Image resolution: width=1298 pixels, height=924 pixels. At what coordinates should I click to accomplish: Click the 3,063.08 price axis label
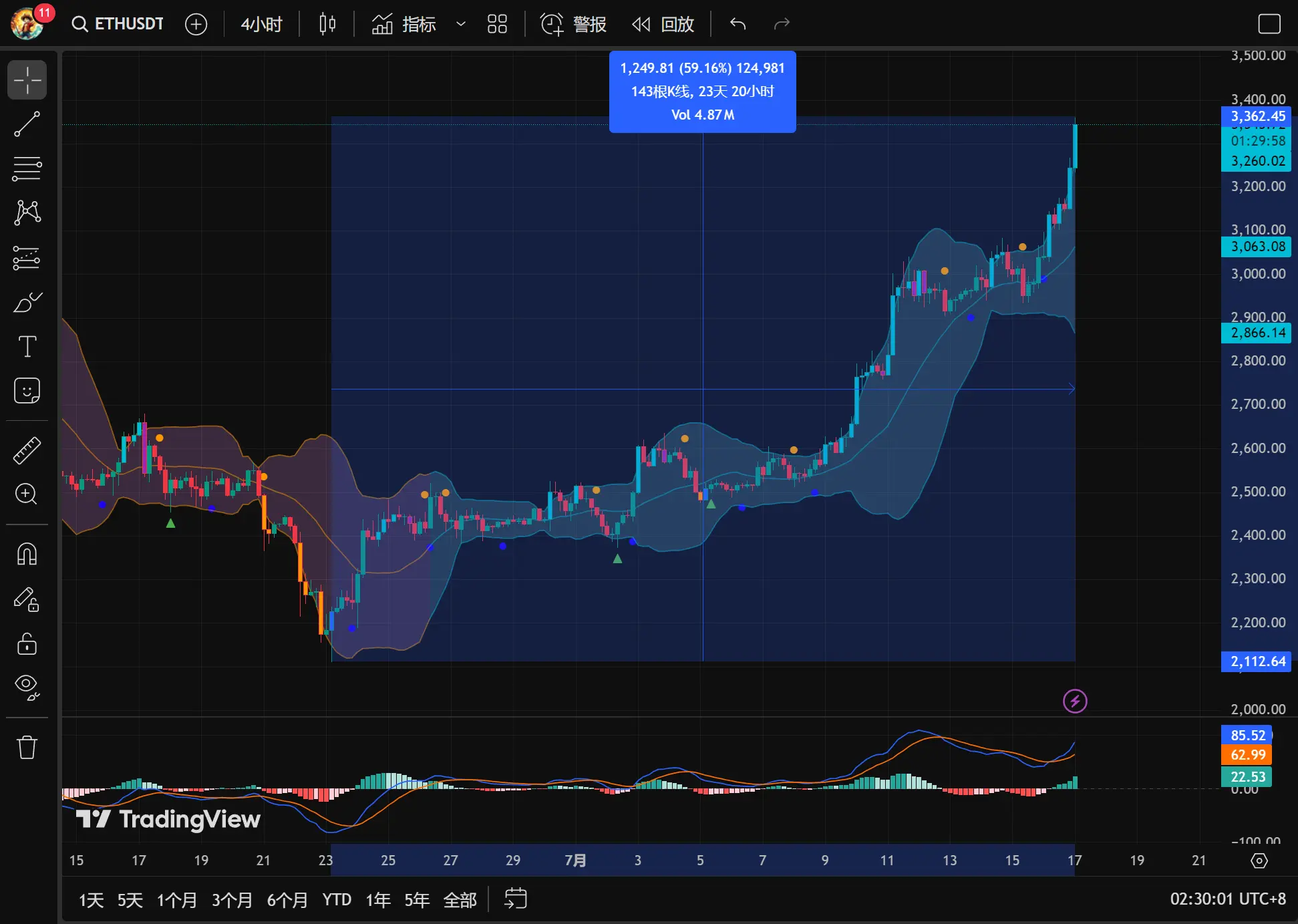(1256, 247)
